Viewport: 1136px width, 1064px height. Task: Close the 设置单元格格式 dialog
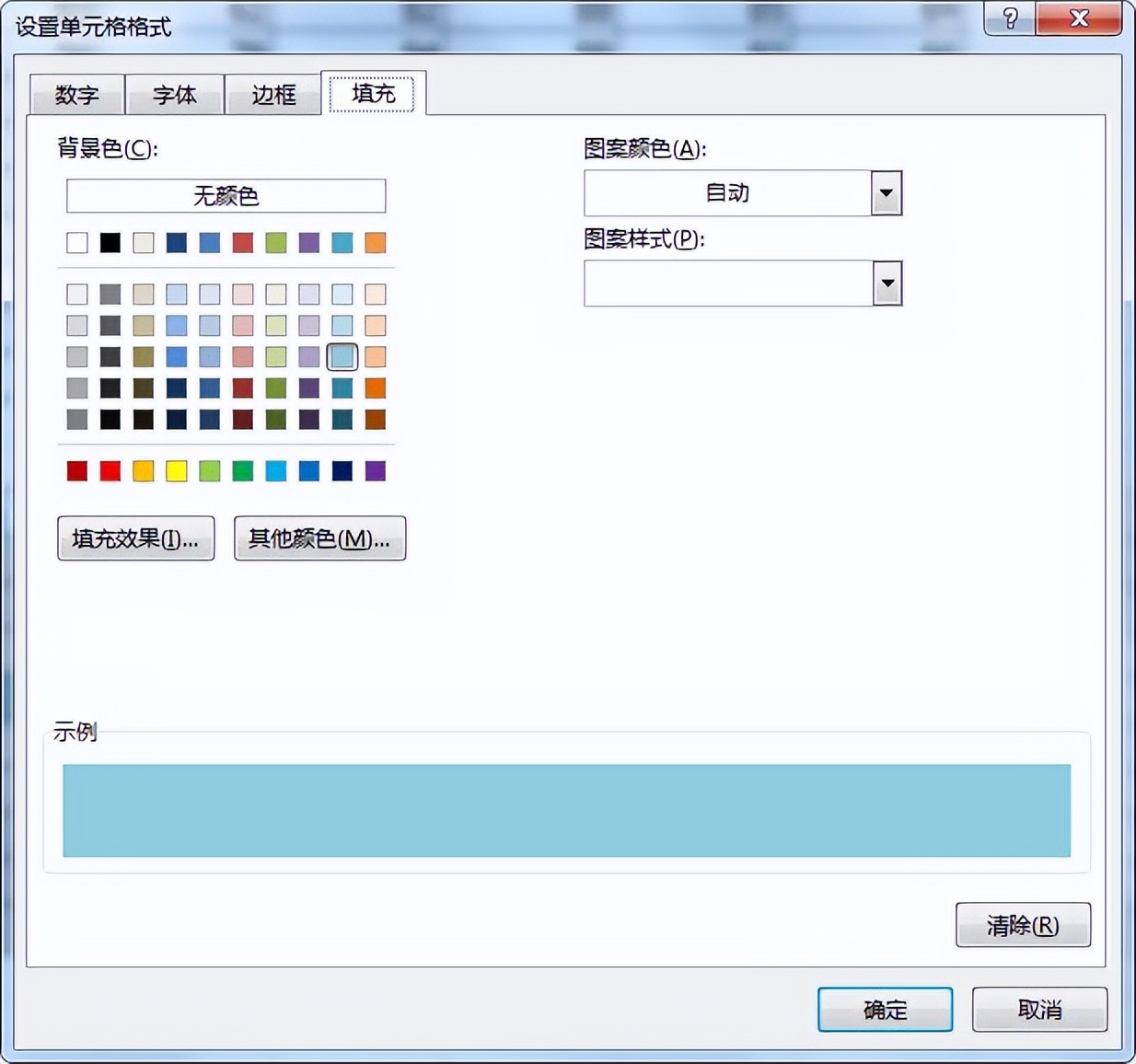point(1079,18)
